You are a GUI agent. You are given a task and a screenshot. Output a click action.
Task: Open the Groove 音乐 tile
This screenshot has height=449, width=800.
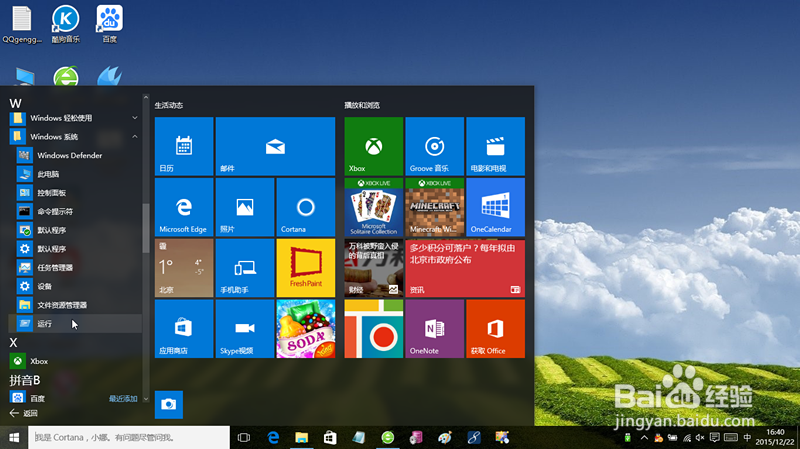coord(434,146)
